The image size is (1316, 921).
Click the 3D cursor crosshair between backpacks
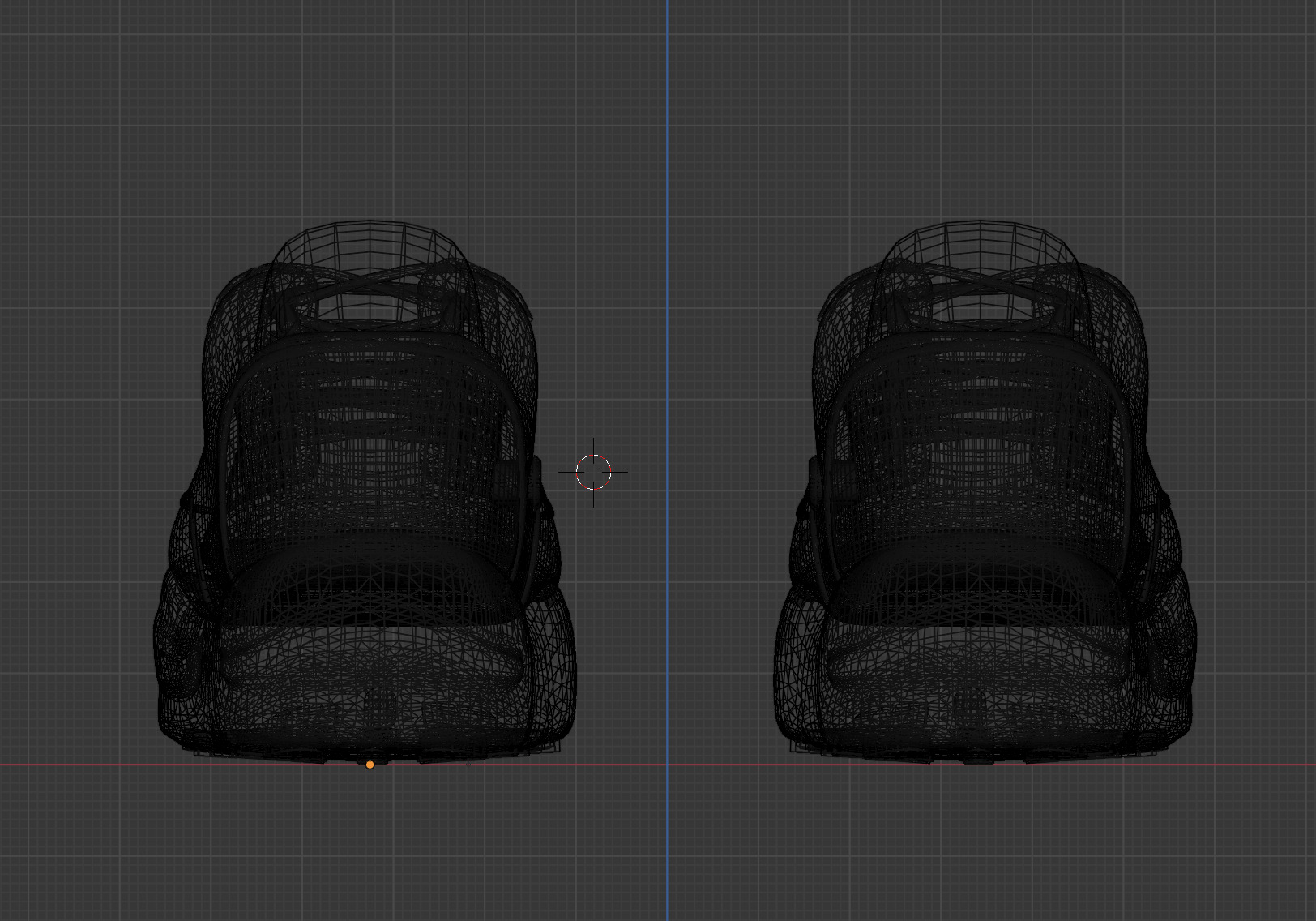[593, 472]
